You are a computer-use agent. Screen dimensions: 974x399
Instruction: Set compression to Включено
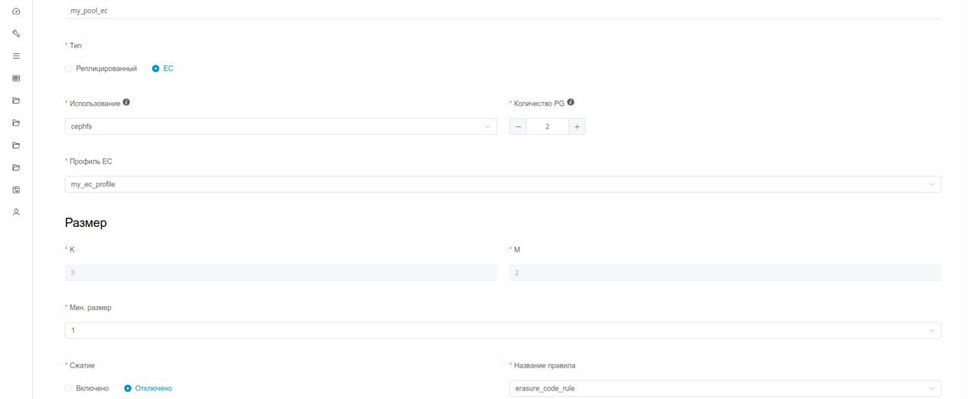click(x=87, y=388)
